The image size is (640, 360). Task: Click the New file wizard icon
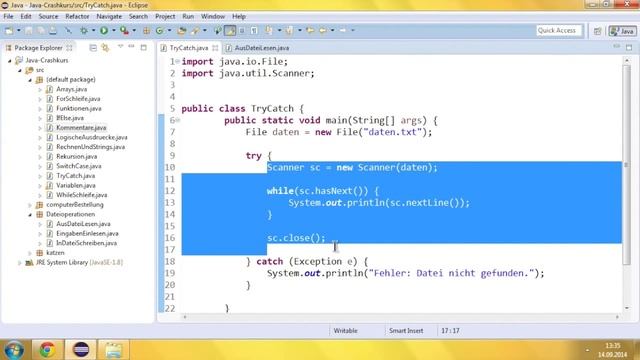coord(8,31)
